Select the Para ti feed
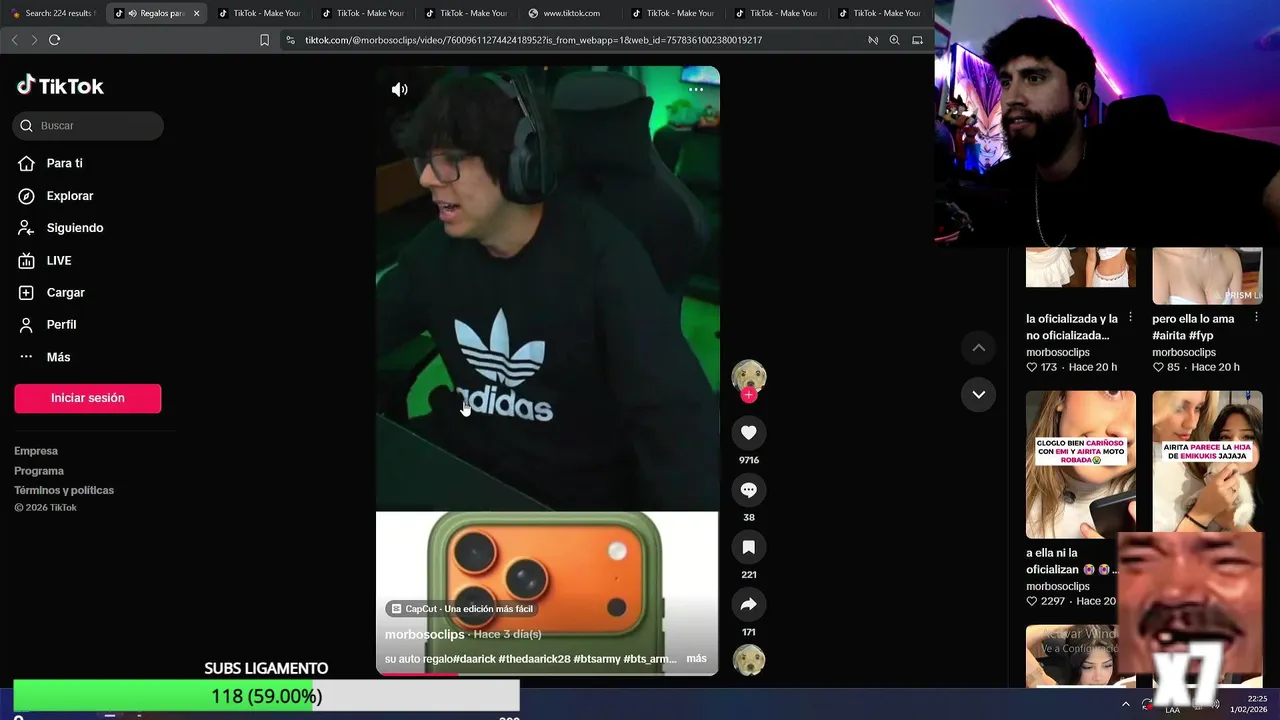 tap(64, 163)
